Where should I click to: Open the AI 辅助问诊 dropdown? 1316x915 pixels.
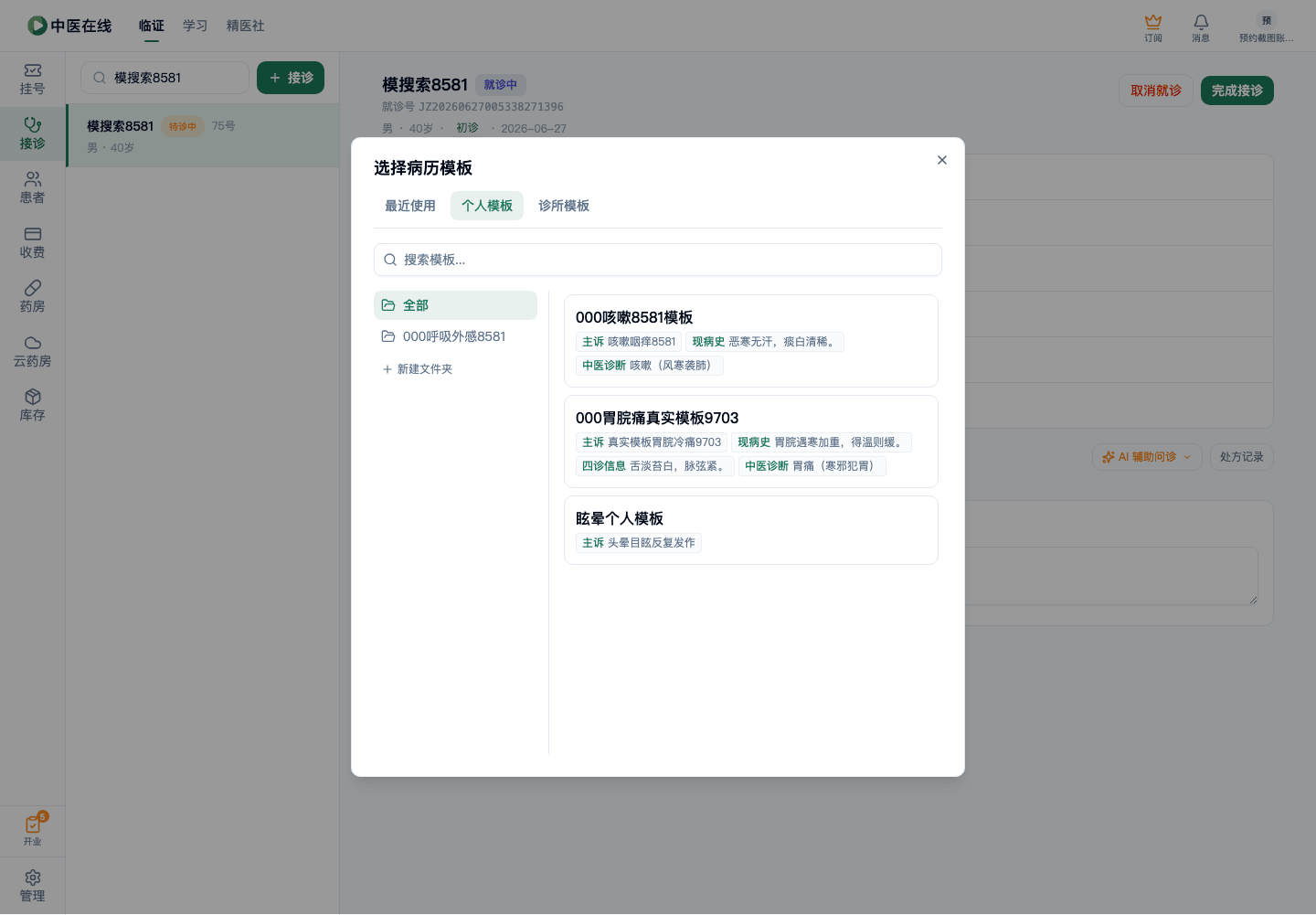coord(1147,457)
